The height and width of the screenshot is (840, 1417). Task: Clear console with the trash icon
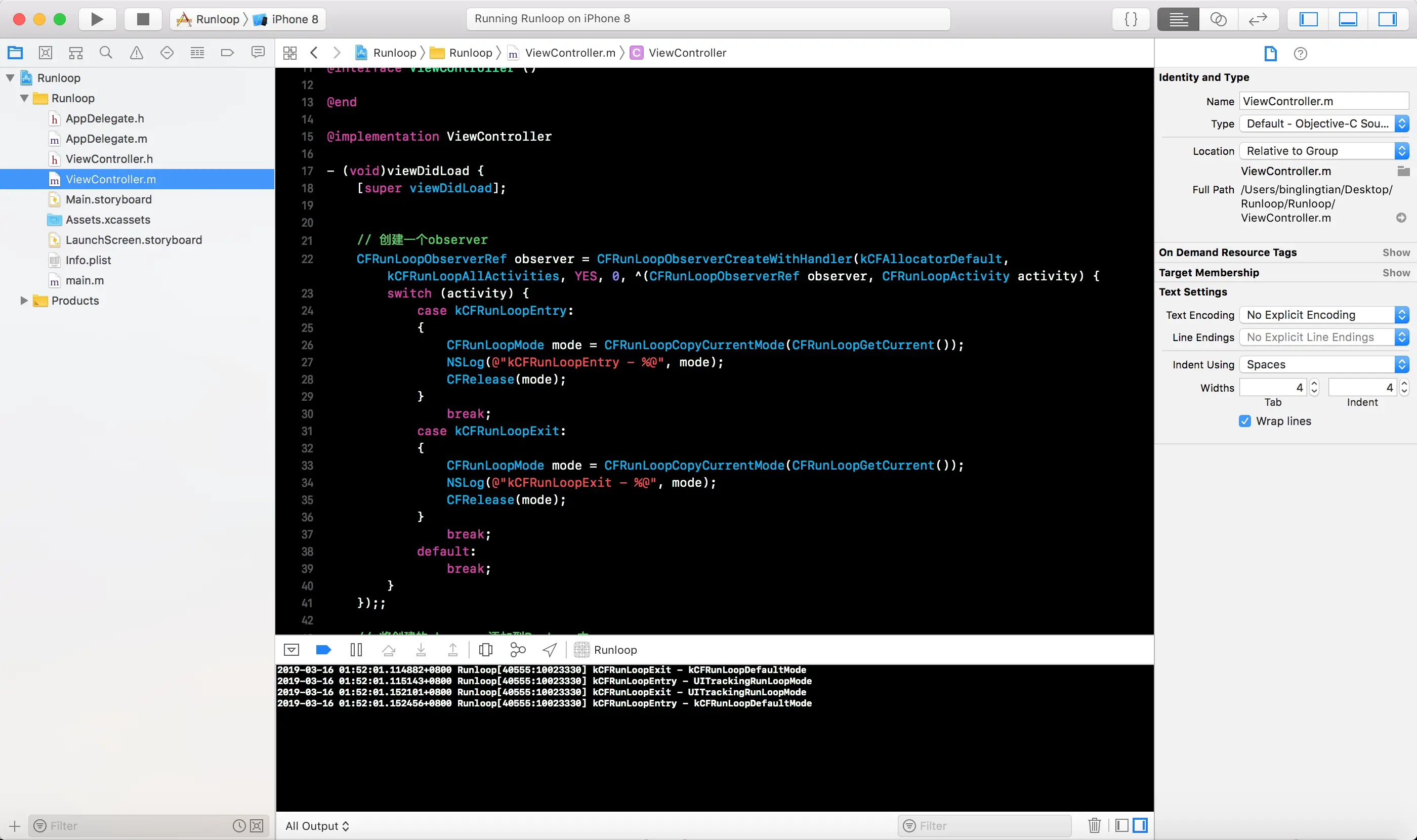tap(1094, 825)
